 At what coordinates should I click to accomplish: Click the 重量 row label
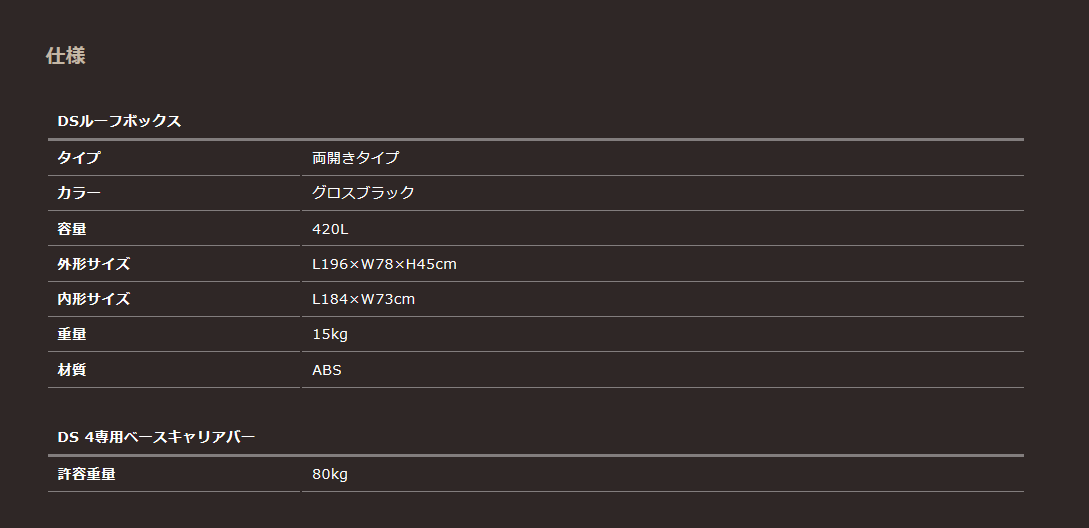tap(72, 334)
